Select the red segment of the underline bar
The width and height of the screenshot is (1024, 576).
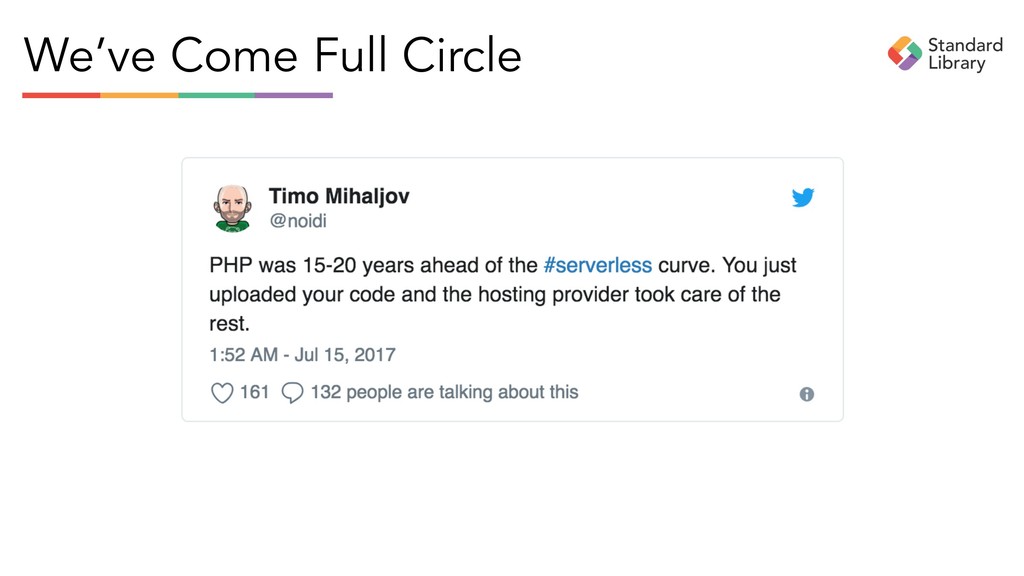[x=61, y=95]
